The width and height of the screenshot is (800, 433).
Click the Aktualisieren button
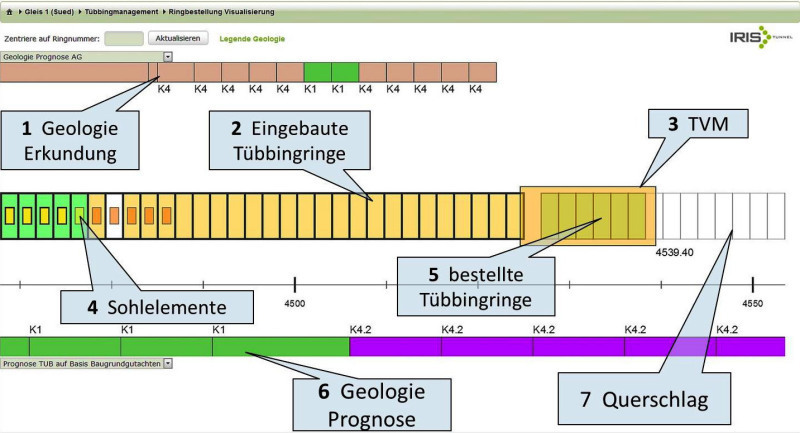pyautogui.click(x=178, y=38)
